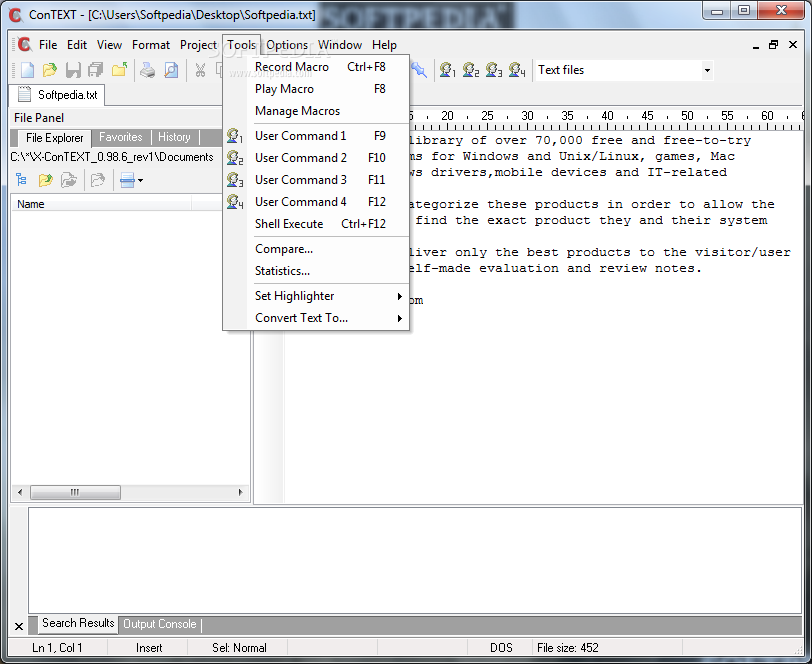Click the Name column header
This screenshot has height=664, width=812.
pyautogui.click(x=102, y=204)
